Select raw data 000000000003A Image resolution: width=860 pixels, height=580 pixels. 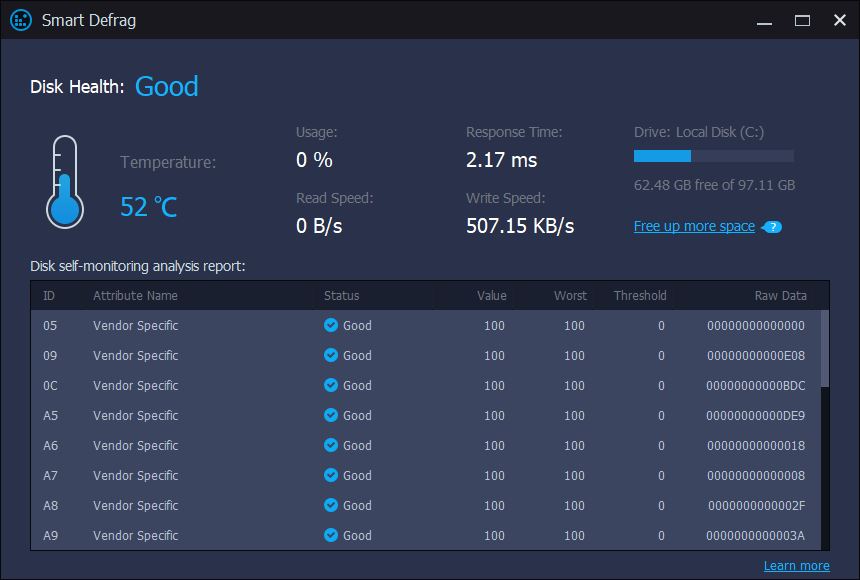[756, 536]
